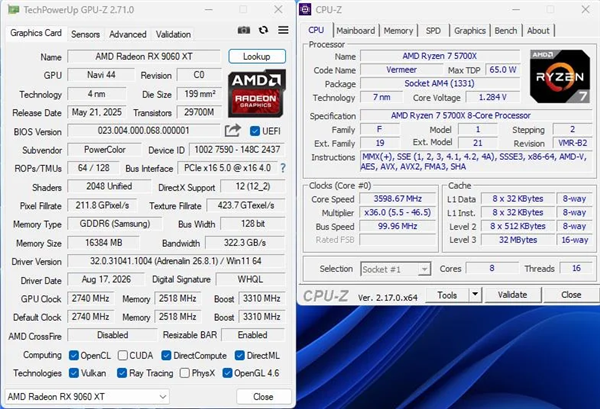
Task: Open the Bench tab in CPU-Z
Action: point(505,31)
